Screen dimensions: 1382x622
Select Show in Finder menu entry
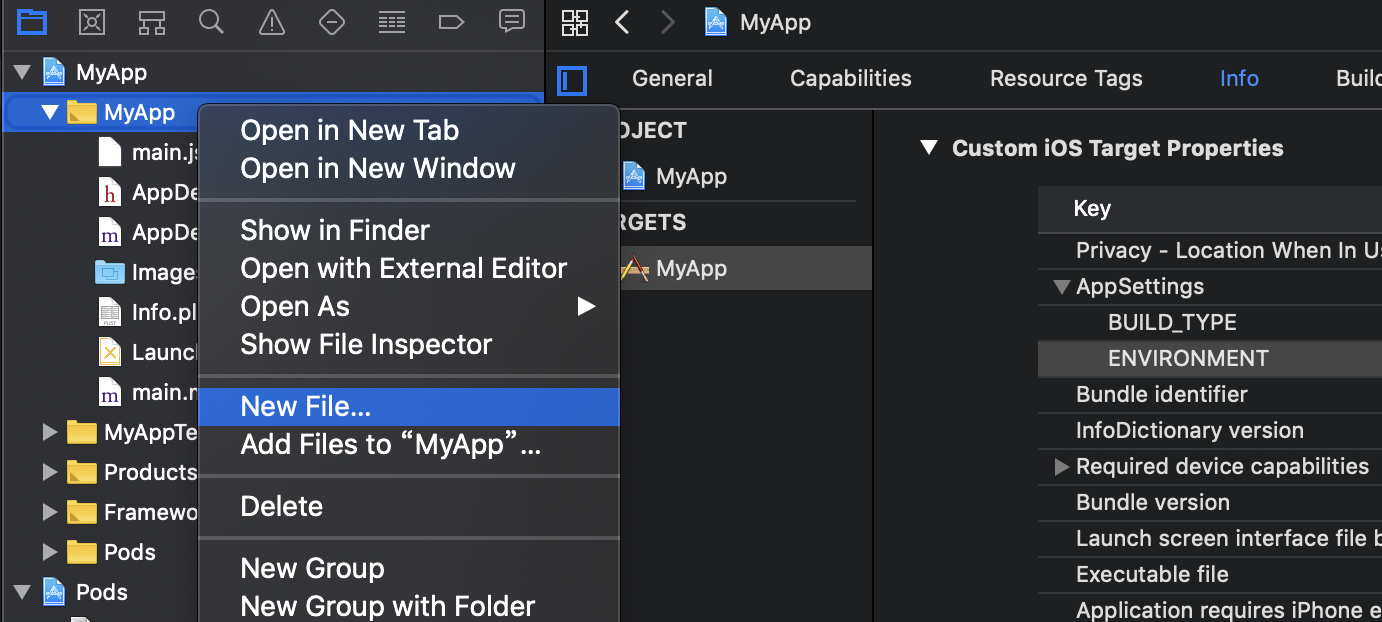tap(335, 231)
